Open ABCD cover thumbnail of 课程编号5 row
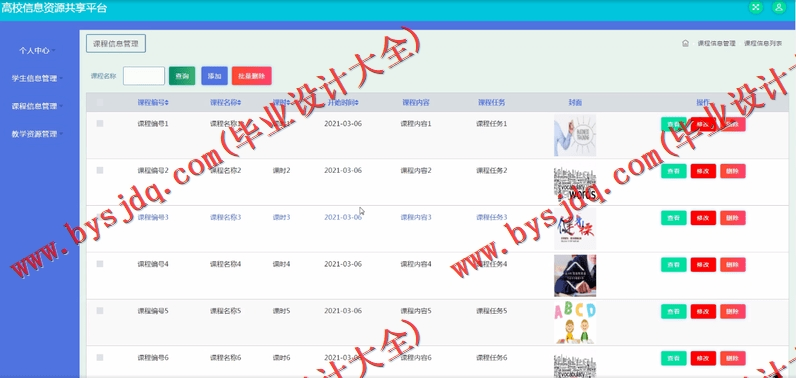Screen dimensions: 796x378 [x=575, y=322]
